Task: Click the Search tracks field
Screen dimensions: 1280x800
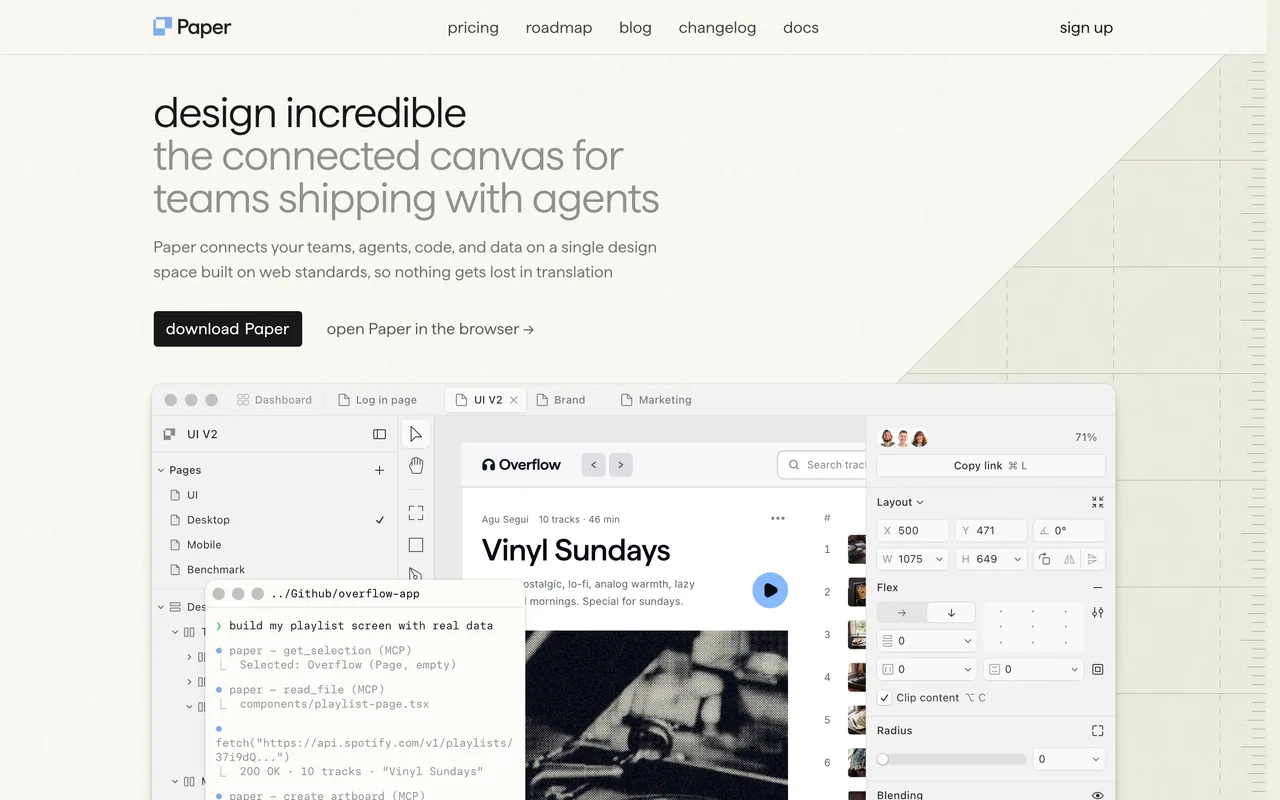Action: click(x=822, y=465)
